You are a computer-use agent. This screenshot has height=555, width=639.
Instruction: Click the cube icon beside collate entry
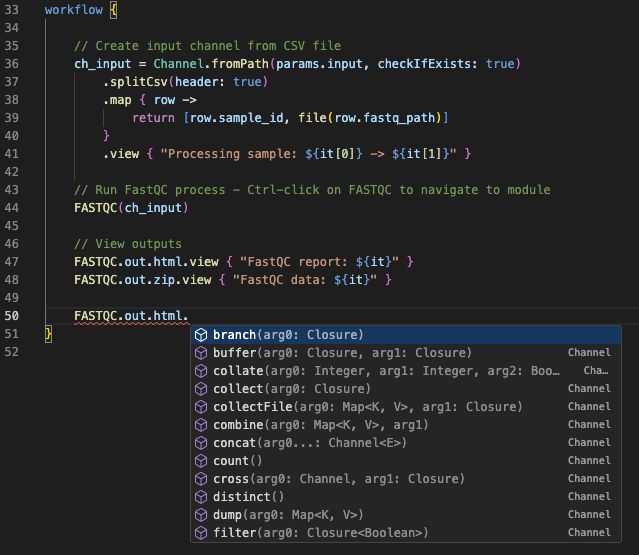pyautogui.click(x=201, y=371)
